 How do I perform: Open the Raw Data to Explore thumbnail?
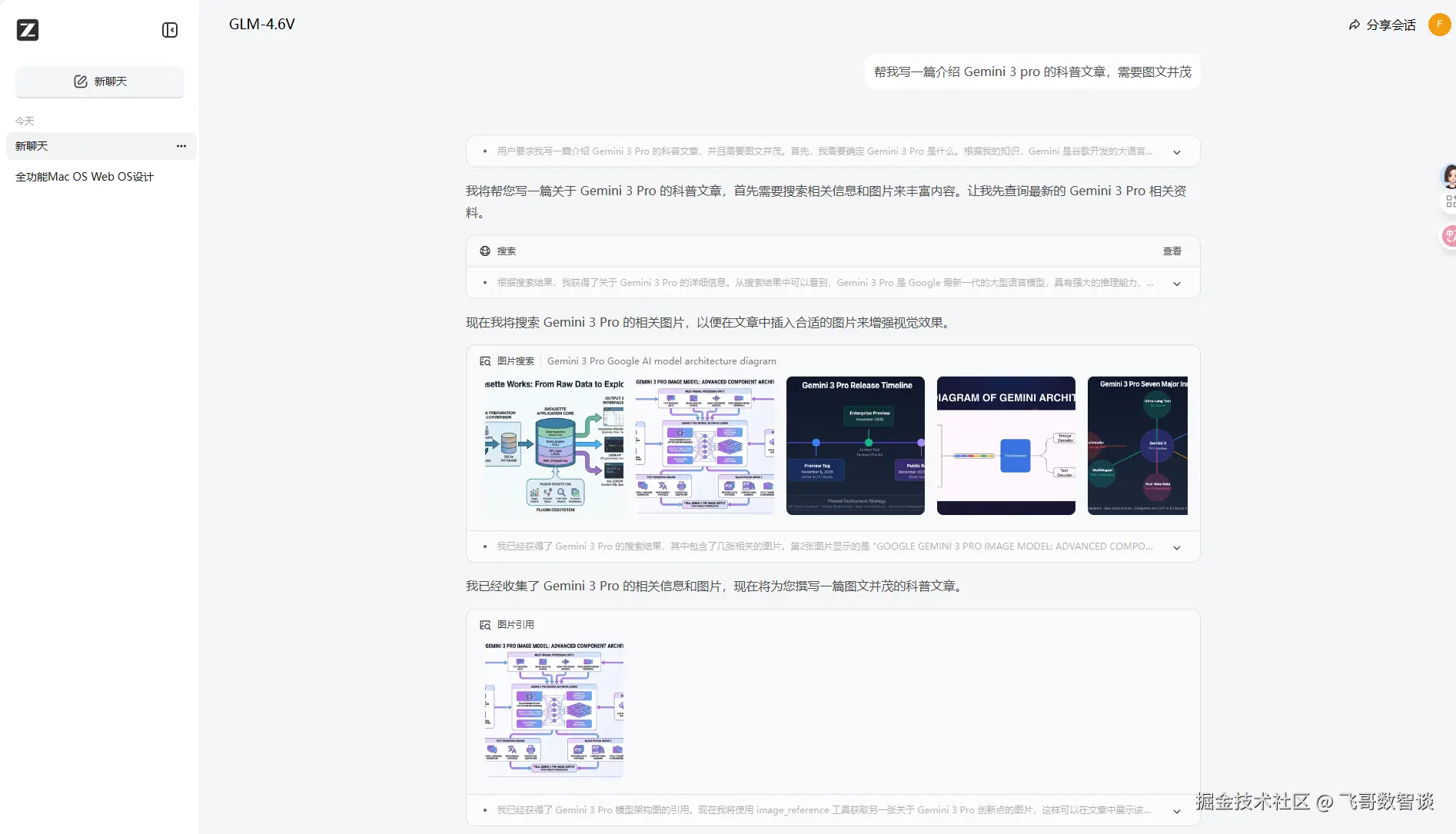click(x=554, y=446)
